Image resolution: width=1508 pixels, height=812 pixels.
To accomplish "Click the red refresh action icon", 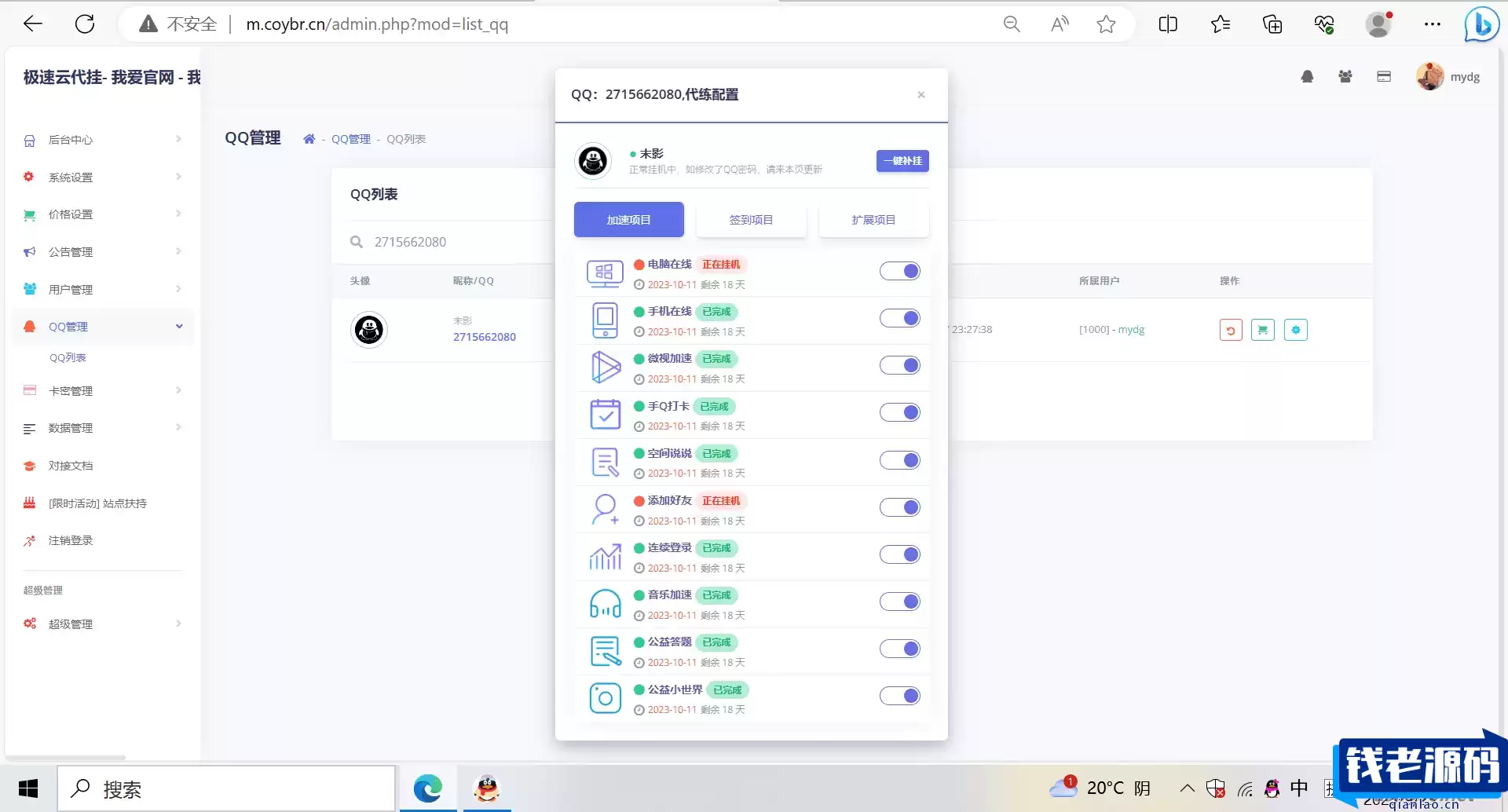I will (x=1231, y=331).
